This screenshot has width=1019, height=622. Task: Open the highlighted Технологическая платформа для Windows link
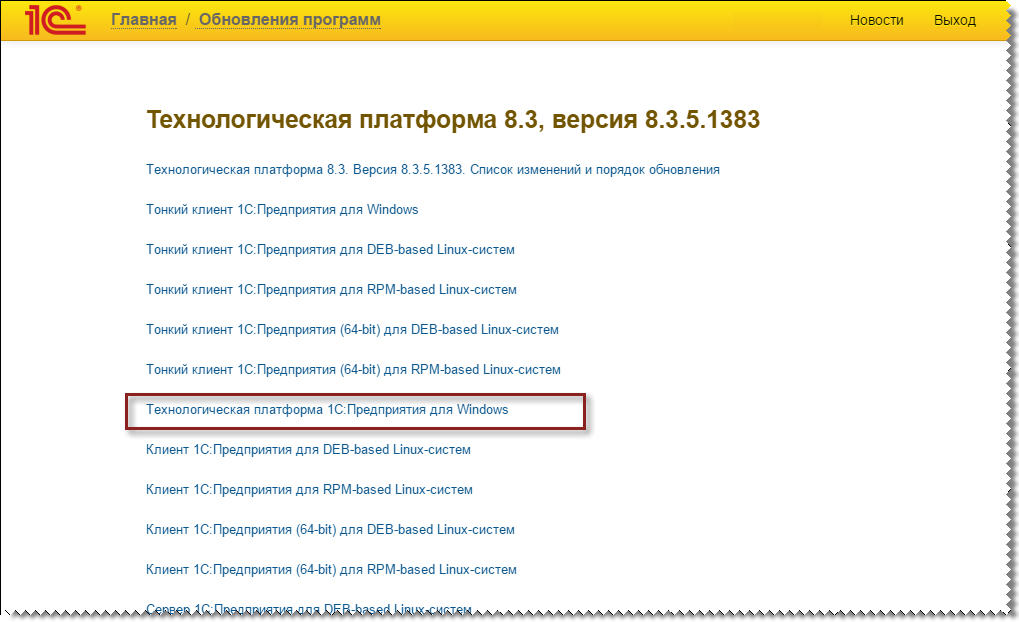tap(328, 409)
